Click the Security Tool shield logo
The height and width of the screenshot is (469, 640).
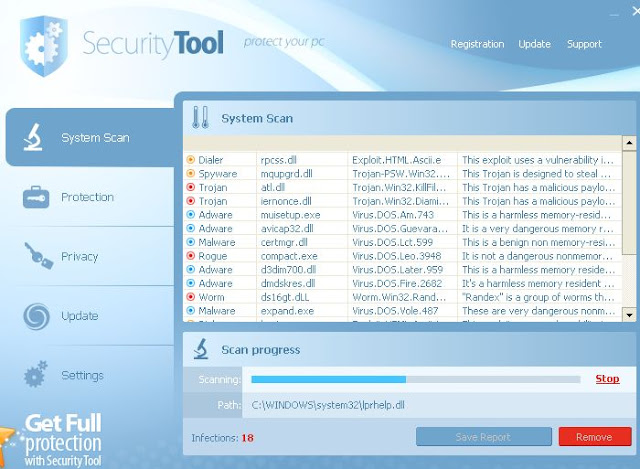(x=44, y=46)
